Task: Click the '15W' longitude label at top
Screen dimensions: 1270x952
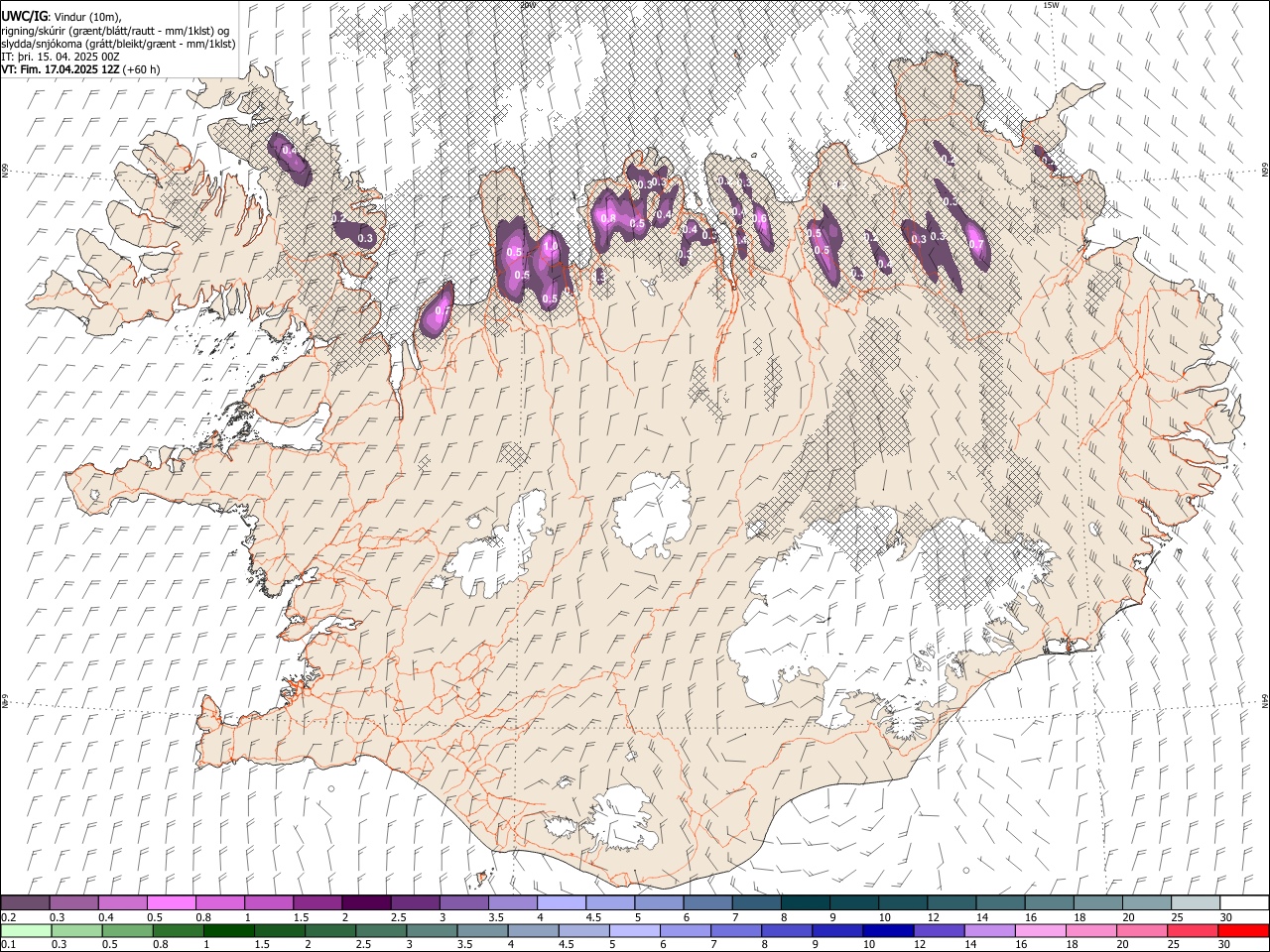Action: pyautogui.click(x=1051, y=5)
